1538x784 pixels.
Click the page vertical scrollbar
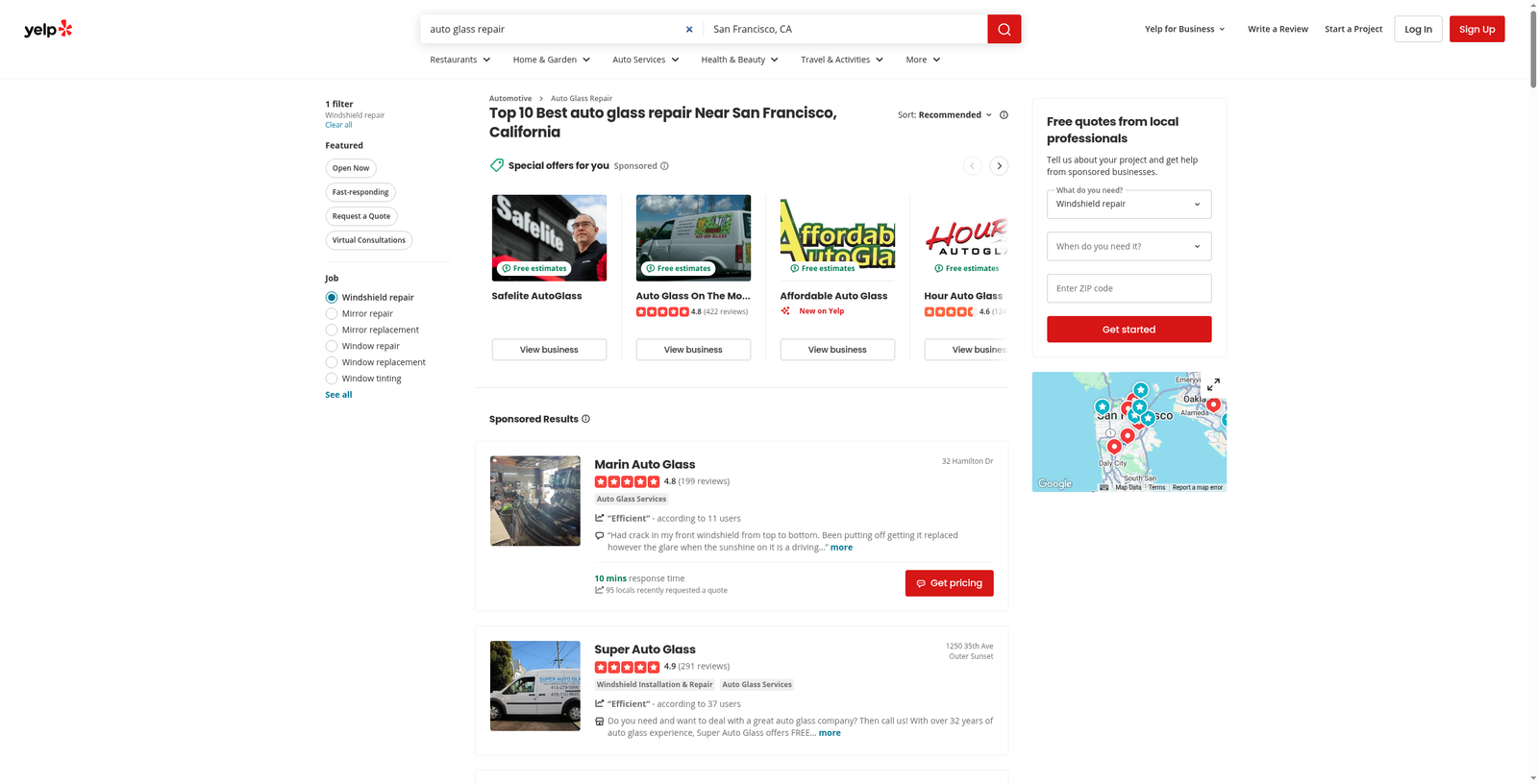[1532, 48]
